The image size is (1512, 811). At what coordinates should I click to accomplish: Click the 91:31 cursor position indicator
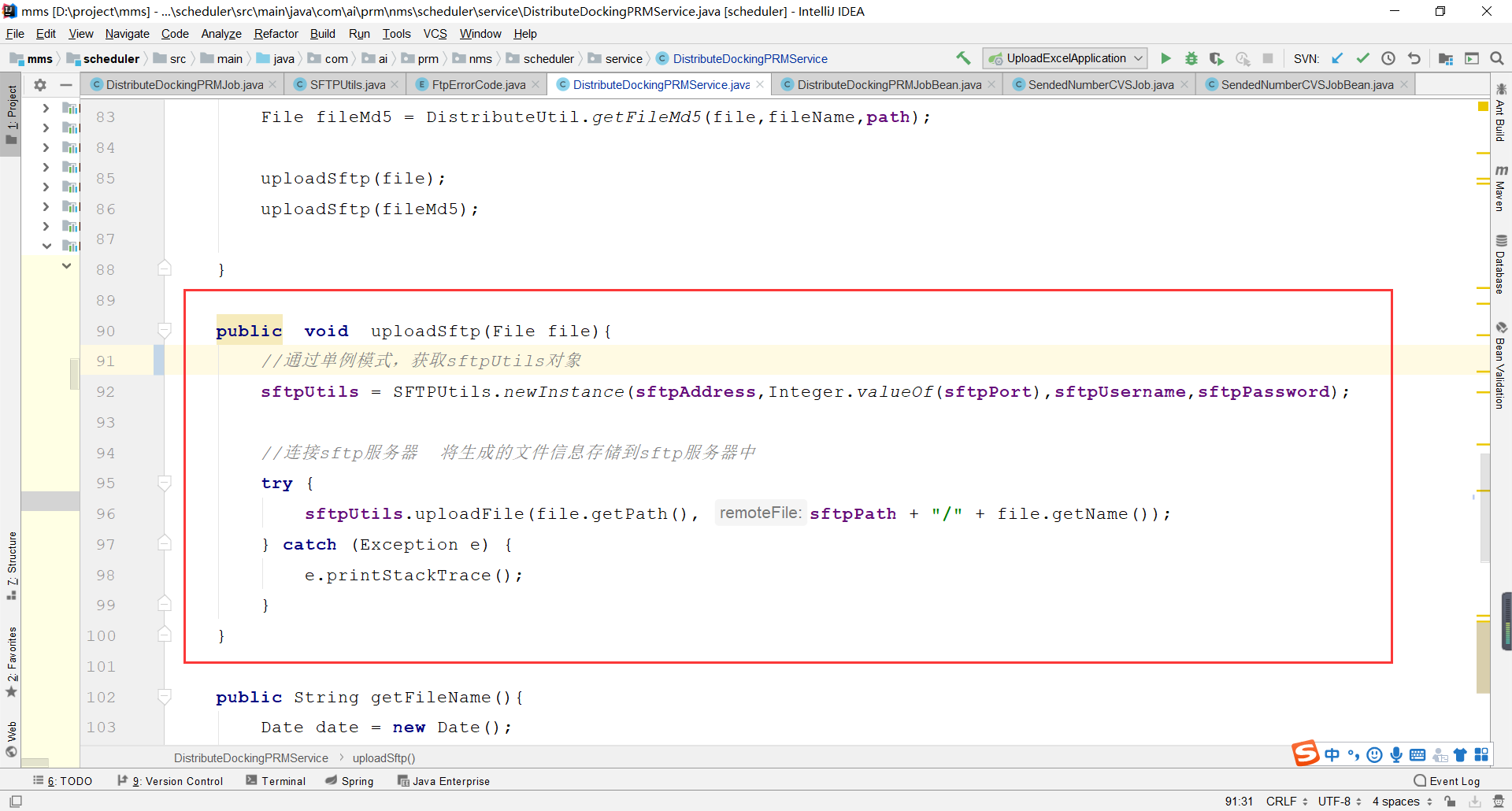1239,802
